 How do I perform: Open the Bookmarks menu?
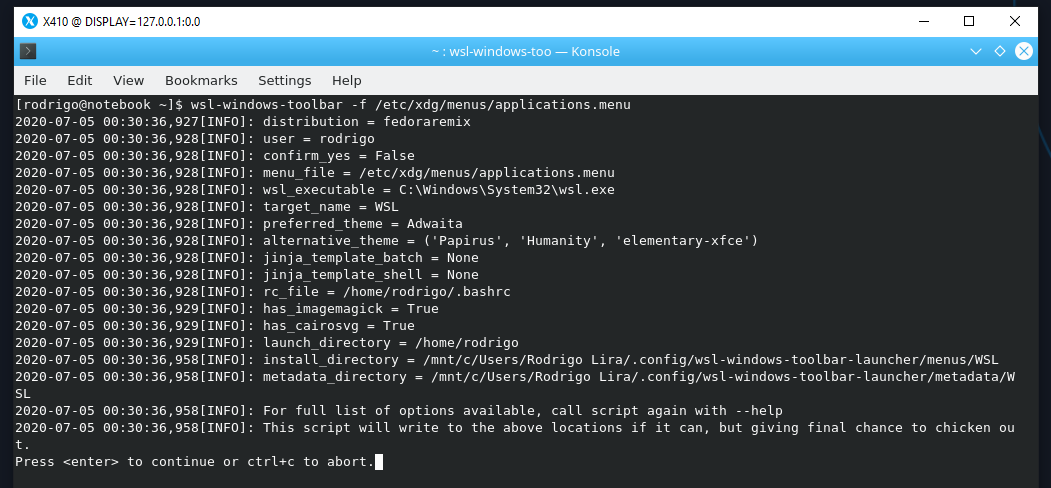click(201, 80)
